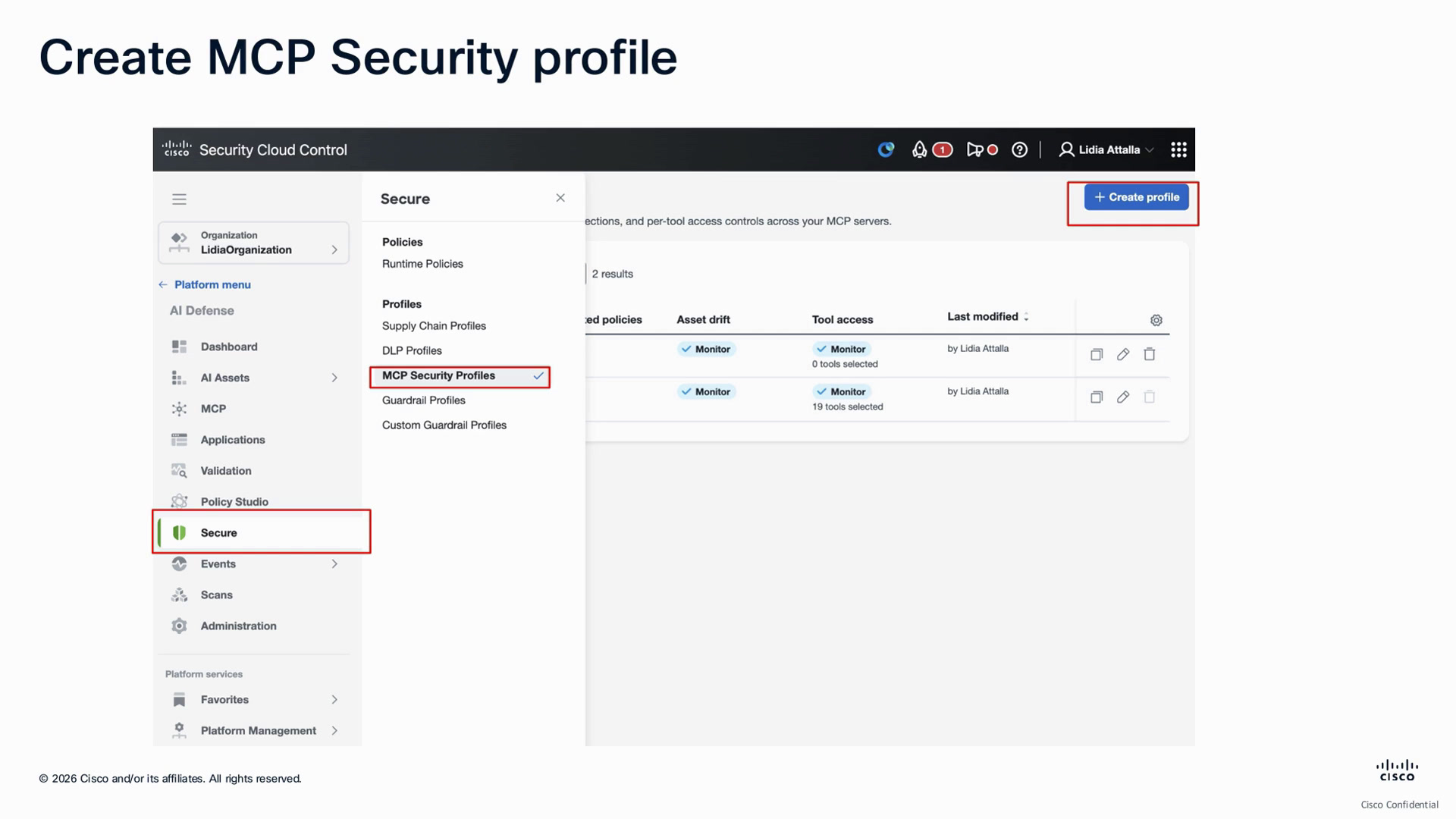Open Supply Chain Profiles
The height and width of the screenshot is (819, 1456).
434,326
